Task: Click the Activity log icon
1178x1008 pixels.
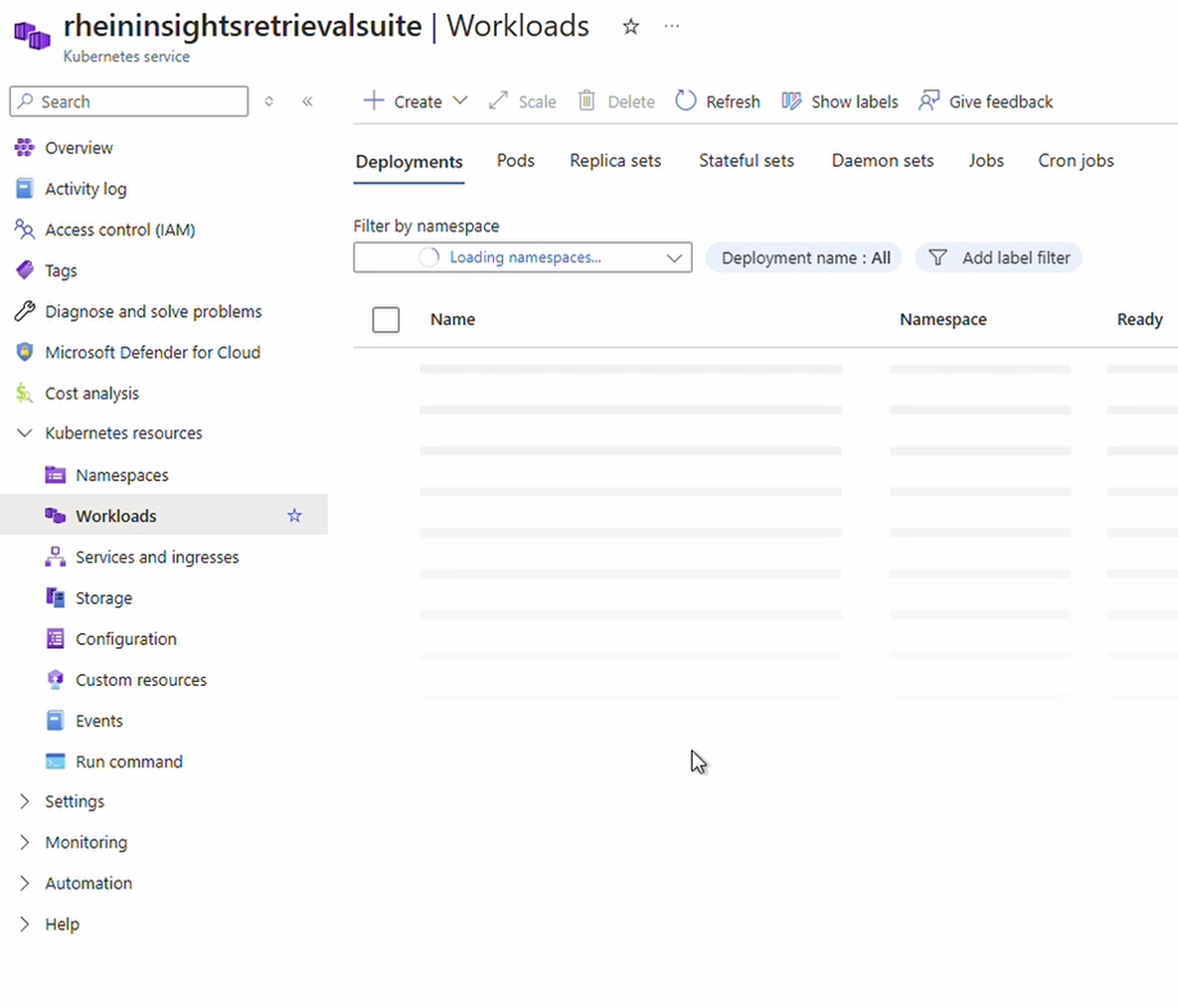Action: 25,189
